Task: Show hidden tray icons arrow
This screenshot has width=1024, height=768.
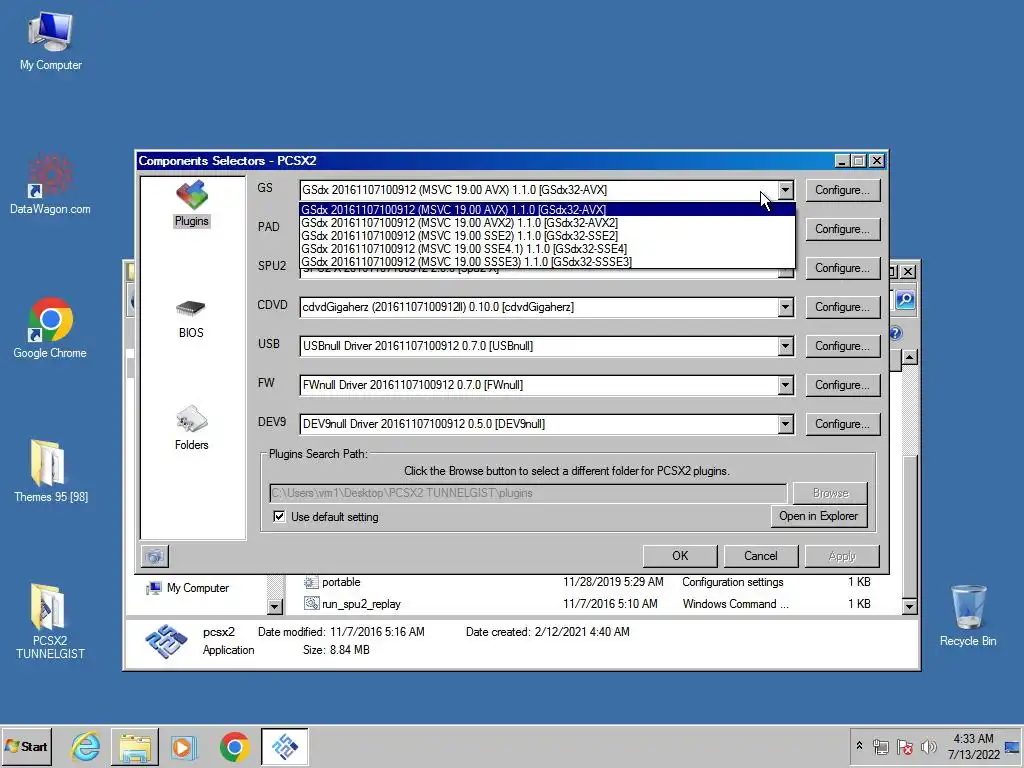Action: click(x=859, y=745)
